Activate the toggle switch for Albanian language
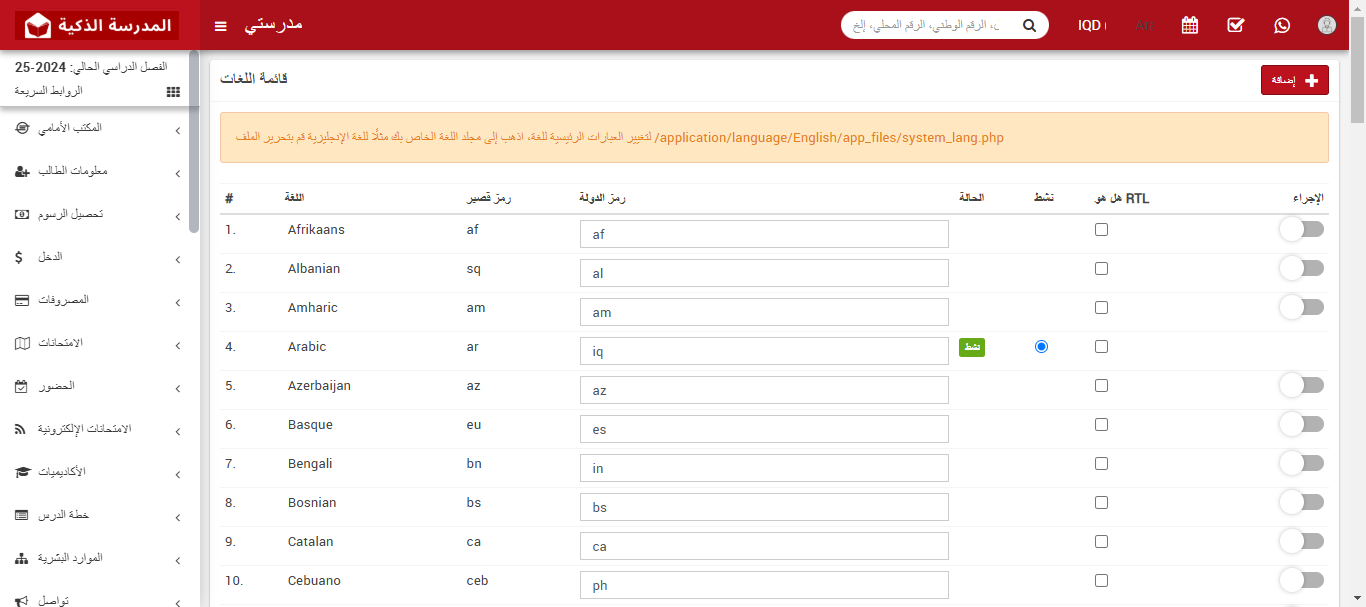Image resolution: width=1366 pixels, height=607 pixels. (x=1301, y=267)
